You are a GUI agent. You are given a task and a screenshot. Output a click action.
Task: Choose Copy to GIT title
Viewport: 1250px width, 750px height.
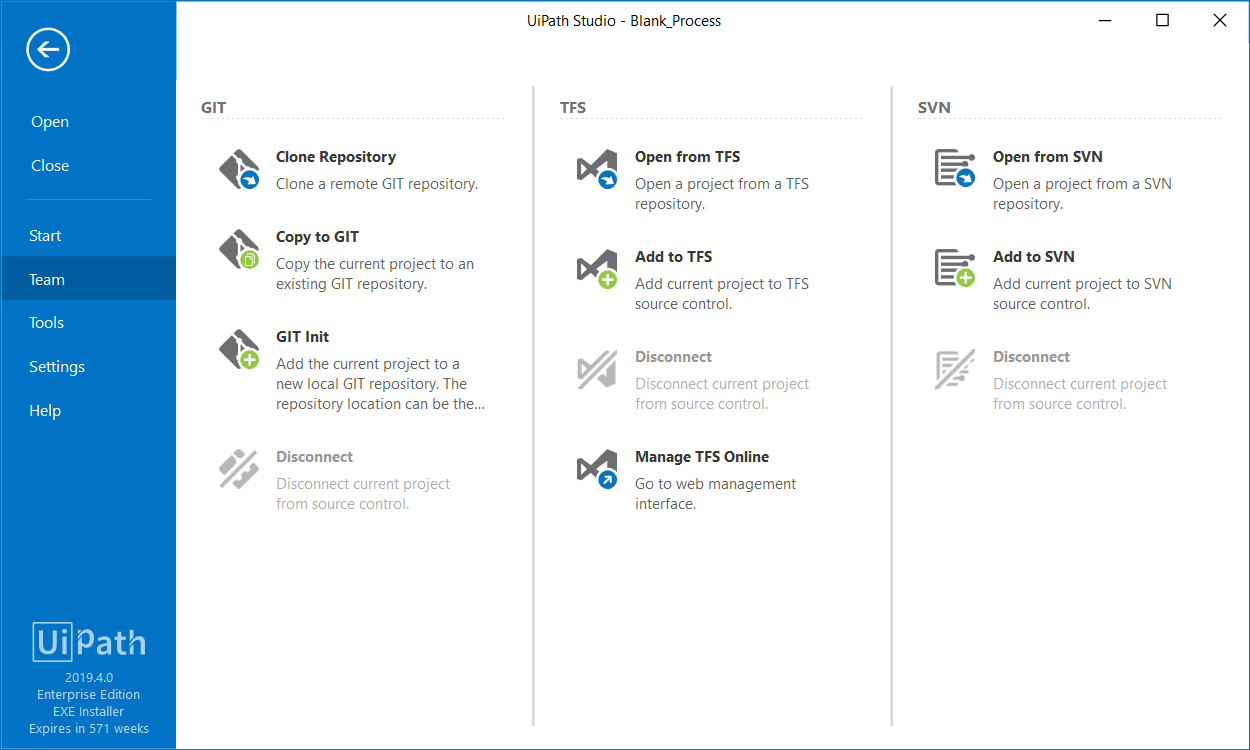(317, 237)
